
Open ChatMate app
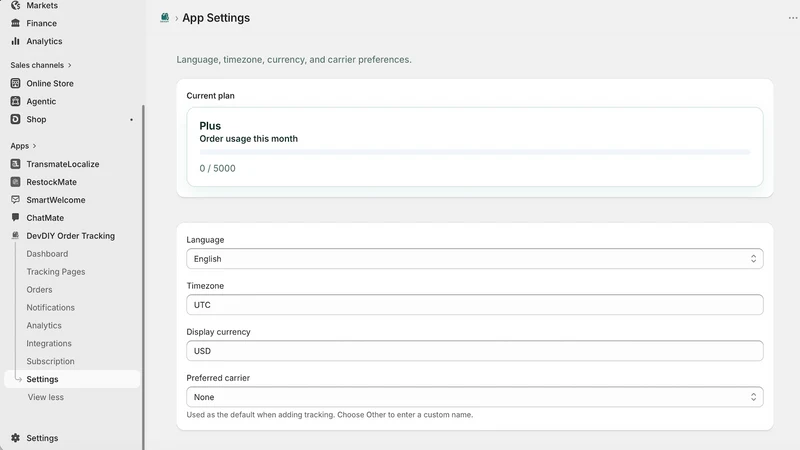[45, 217]
